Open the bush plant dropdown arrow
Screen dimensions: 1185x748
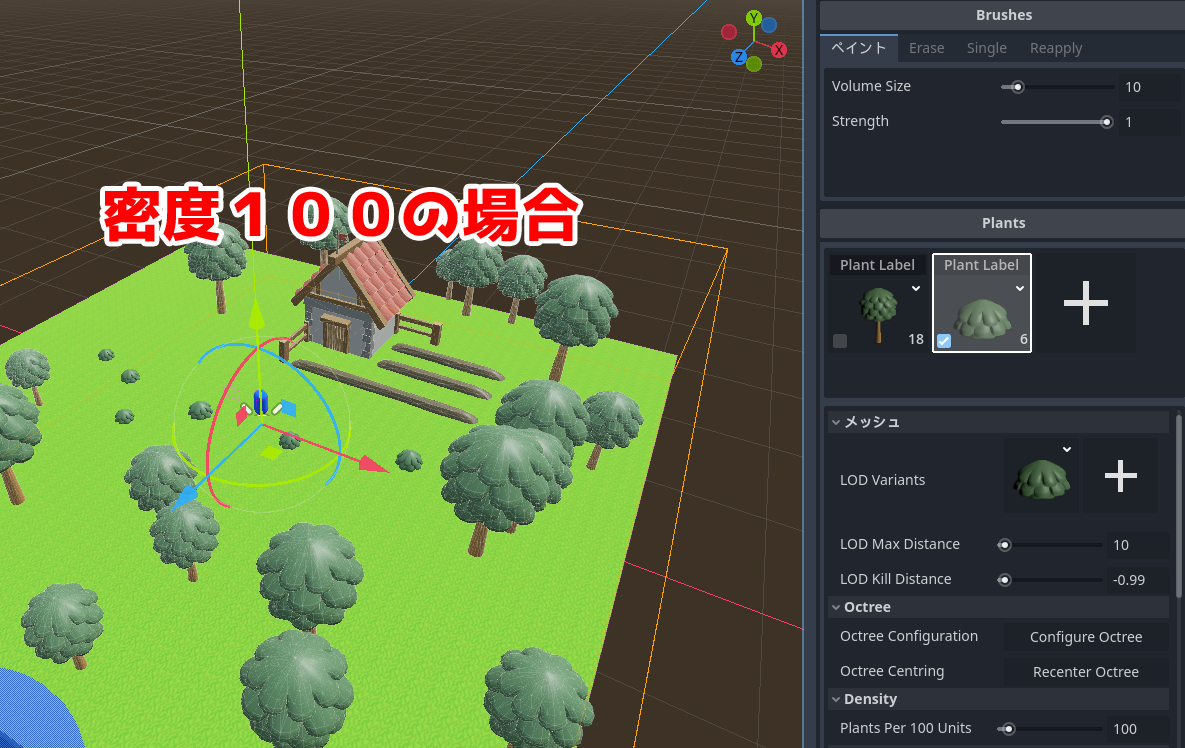[x=1019, y=289]
